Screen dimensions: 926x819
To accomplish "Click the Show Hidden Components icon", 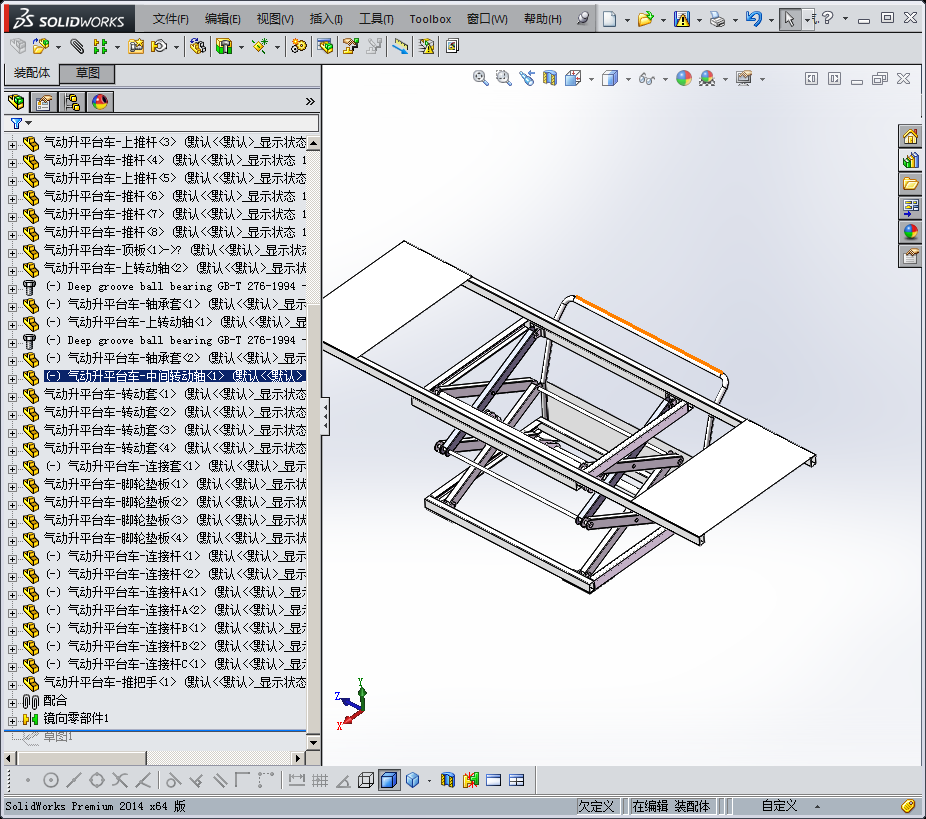I will 197,46.
